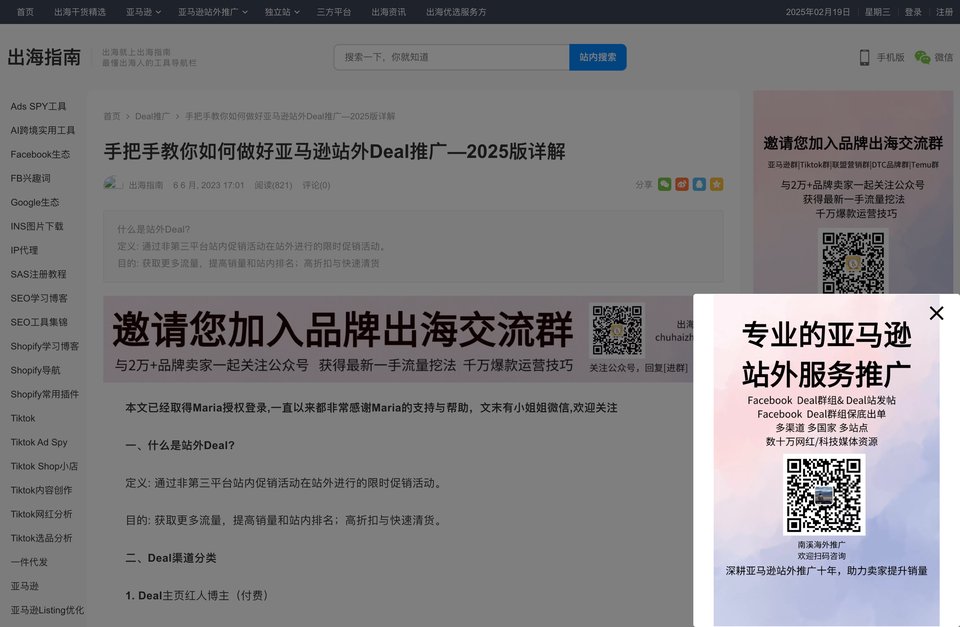The image size is (960, 627).
Task: Open 亚马逊Listing优化 in the sidebar
Action: (47, 610)
